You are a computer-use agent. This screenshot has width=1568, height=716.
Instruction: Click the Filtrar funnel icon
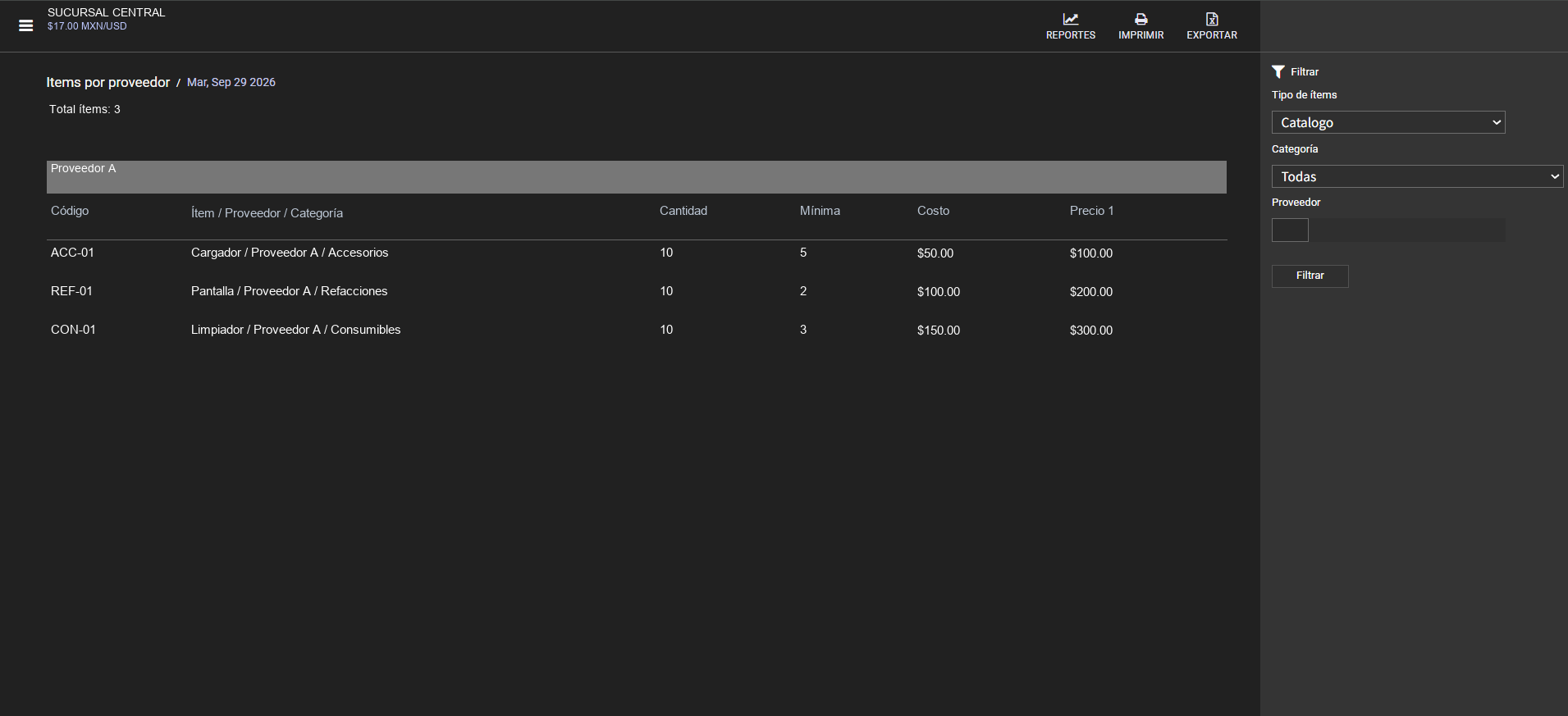(1278, 71)
